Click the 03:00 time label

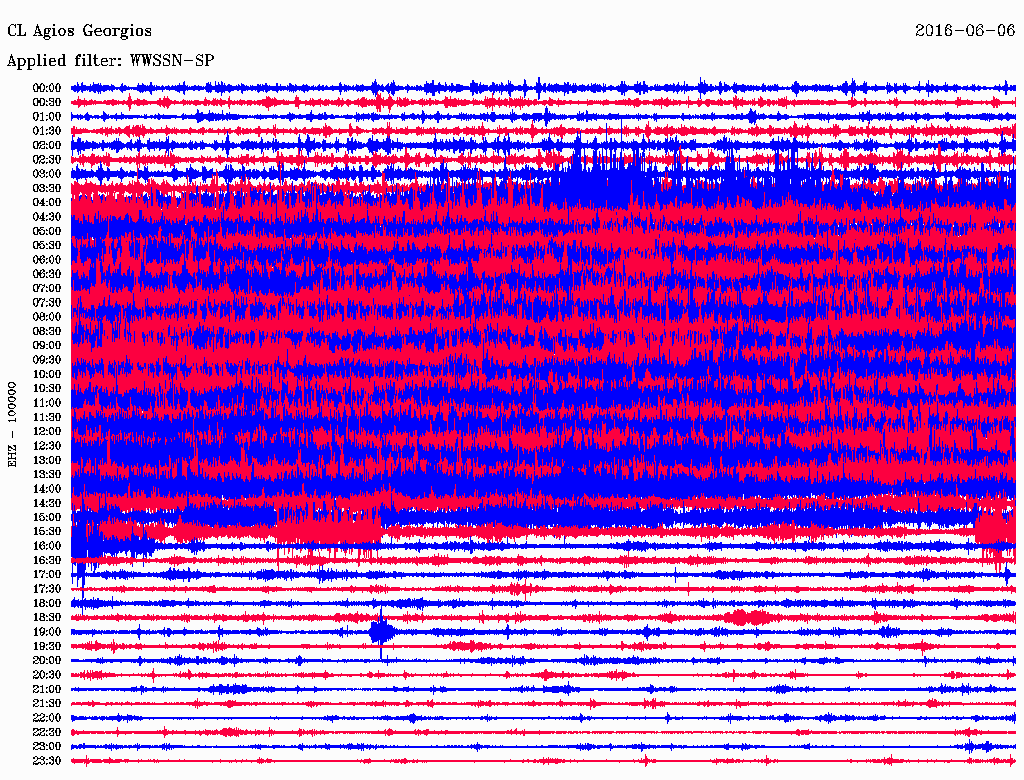pos(47,174)
